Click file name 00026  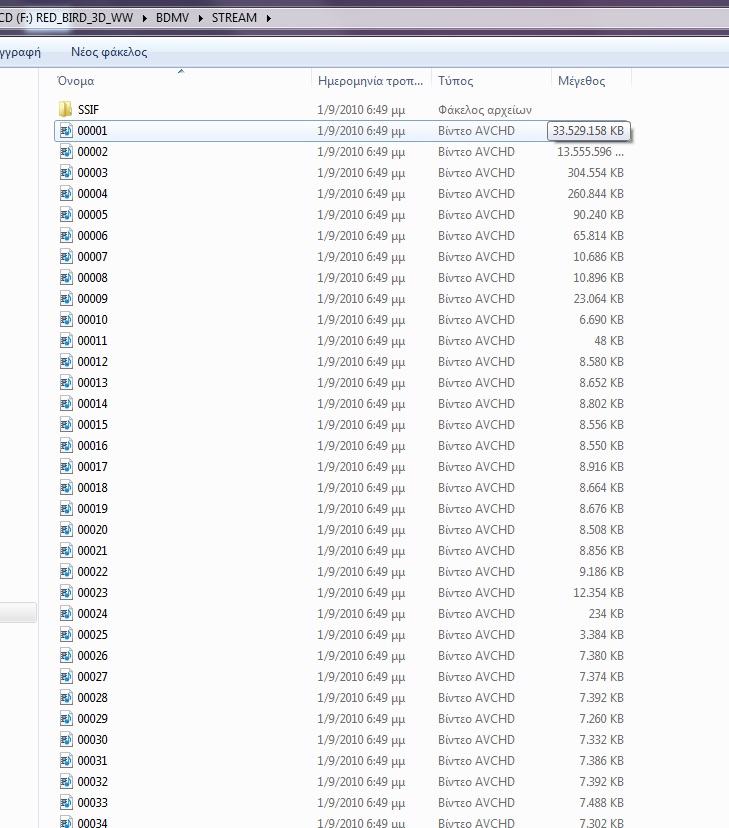(92, 656)
